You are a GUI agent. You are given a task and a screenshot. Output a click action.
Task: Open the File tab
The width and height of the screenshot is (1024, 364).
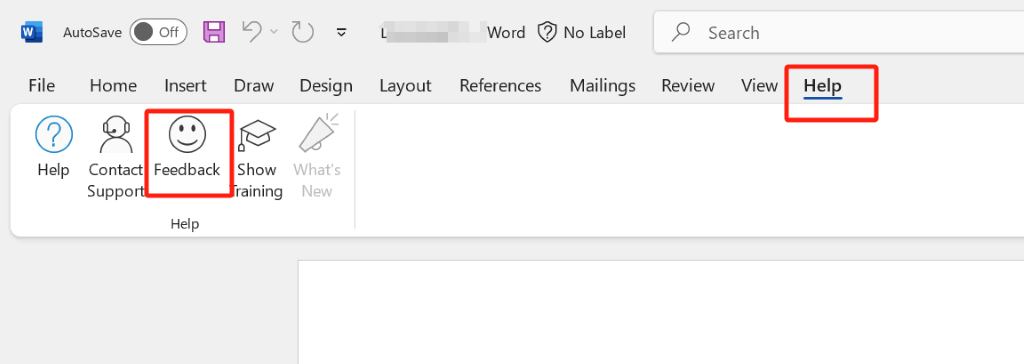[42, 86]
